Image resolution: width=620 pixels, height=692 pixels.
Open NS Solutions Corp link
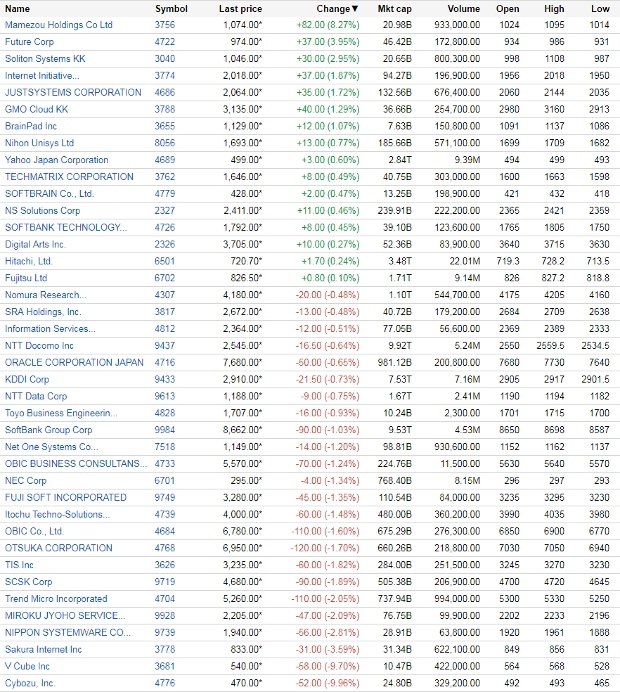click(x=42, y=211)
